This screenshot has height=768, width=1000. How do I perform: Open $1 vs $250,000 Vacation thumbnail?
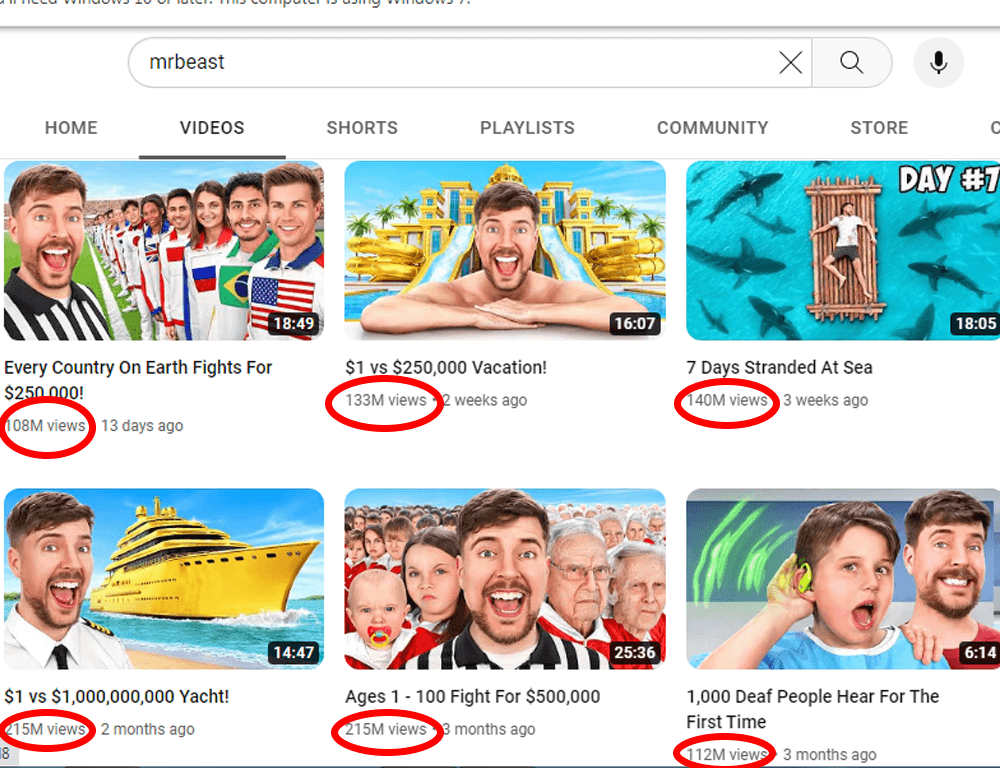tap(505, 251)
